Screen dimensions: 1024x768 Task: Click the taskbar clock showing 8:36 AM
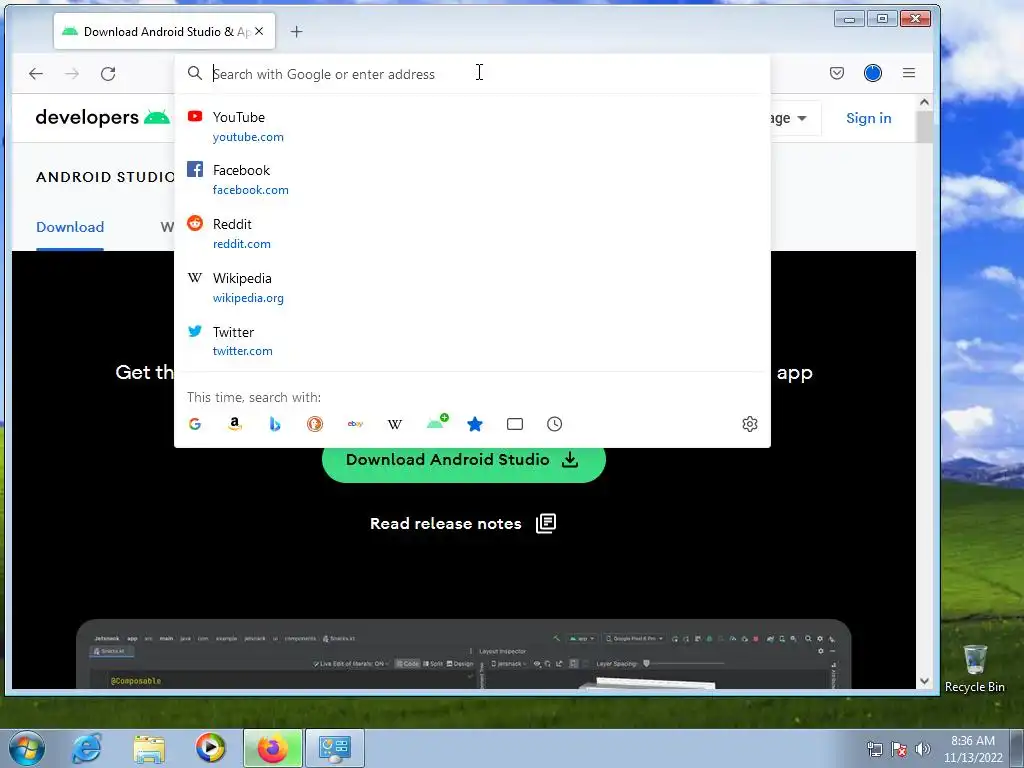972,749
